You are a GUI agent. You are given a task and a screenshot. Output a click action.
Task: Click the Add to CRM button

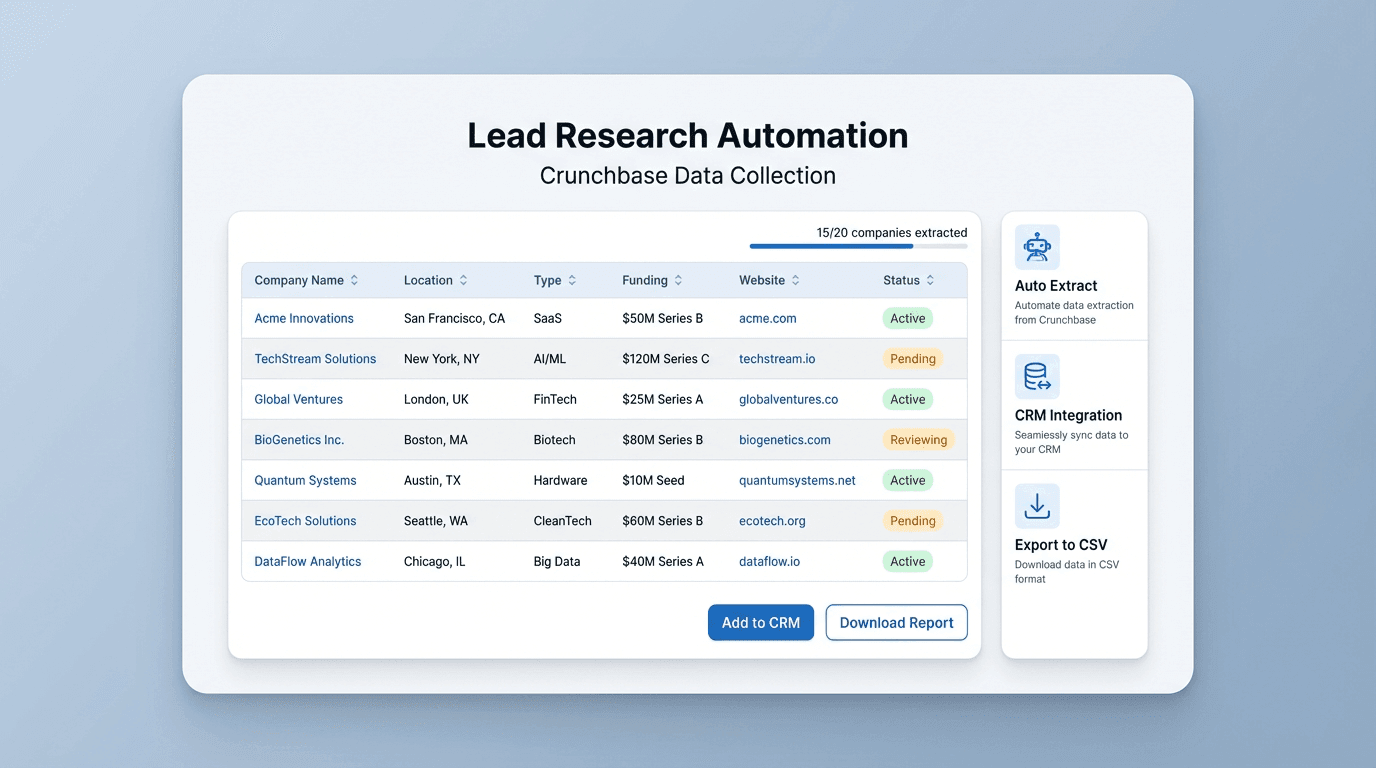point(760,622)
